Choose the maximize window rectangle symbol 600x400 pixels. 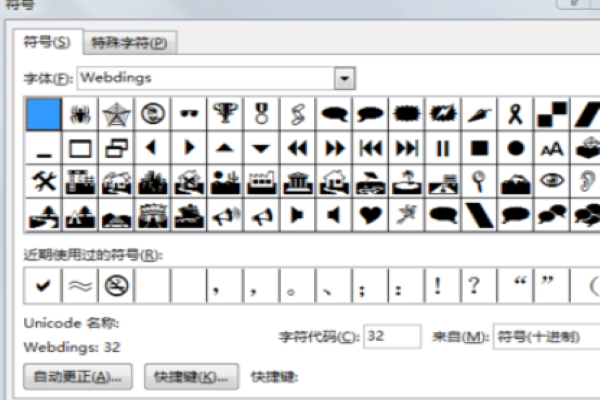(x=80, y=149)
